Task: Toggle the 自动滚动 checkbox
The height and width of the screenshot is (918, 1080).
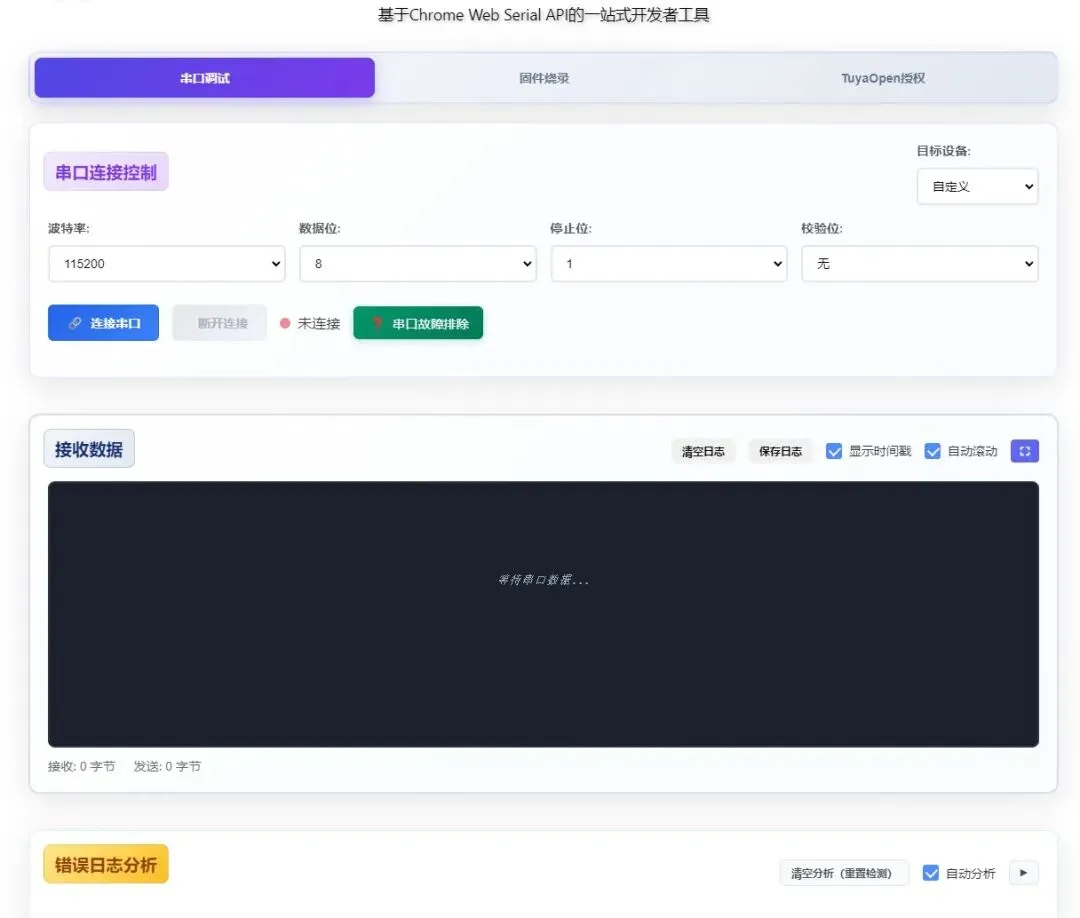Action: (932, 451)
